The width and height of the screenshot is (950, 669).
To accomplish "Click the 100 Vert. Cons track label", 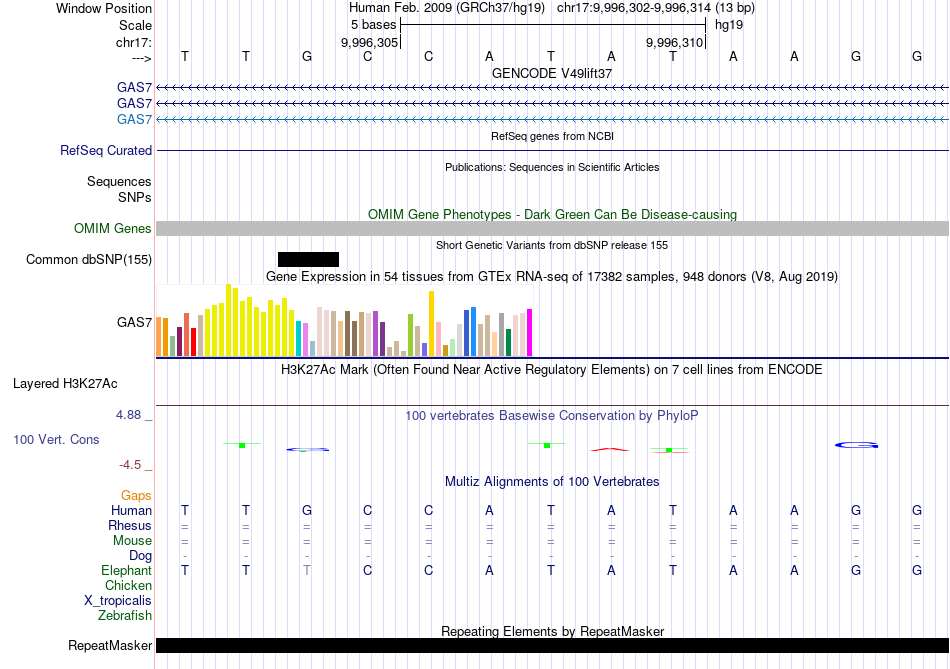I will 56,440.
